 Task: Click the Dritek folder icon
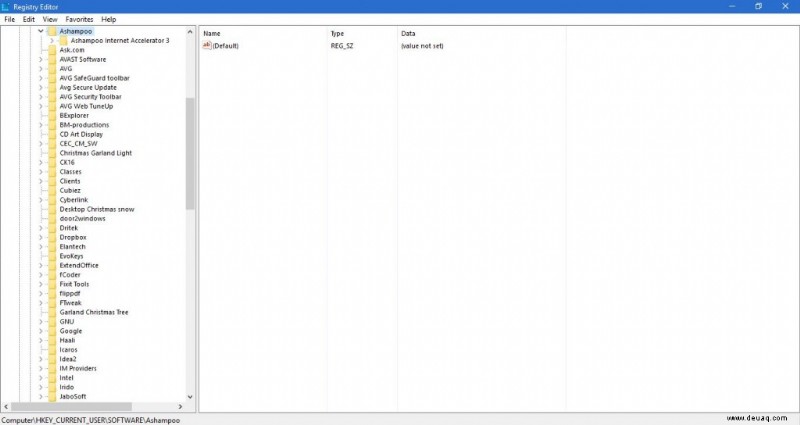point(52,228)
